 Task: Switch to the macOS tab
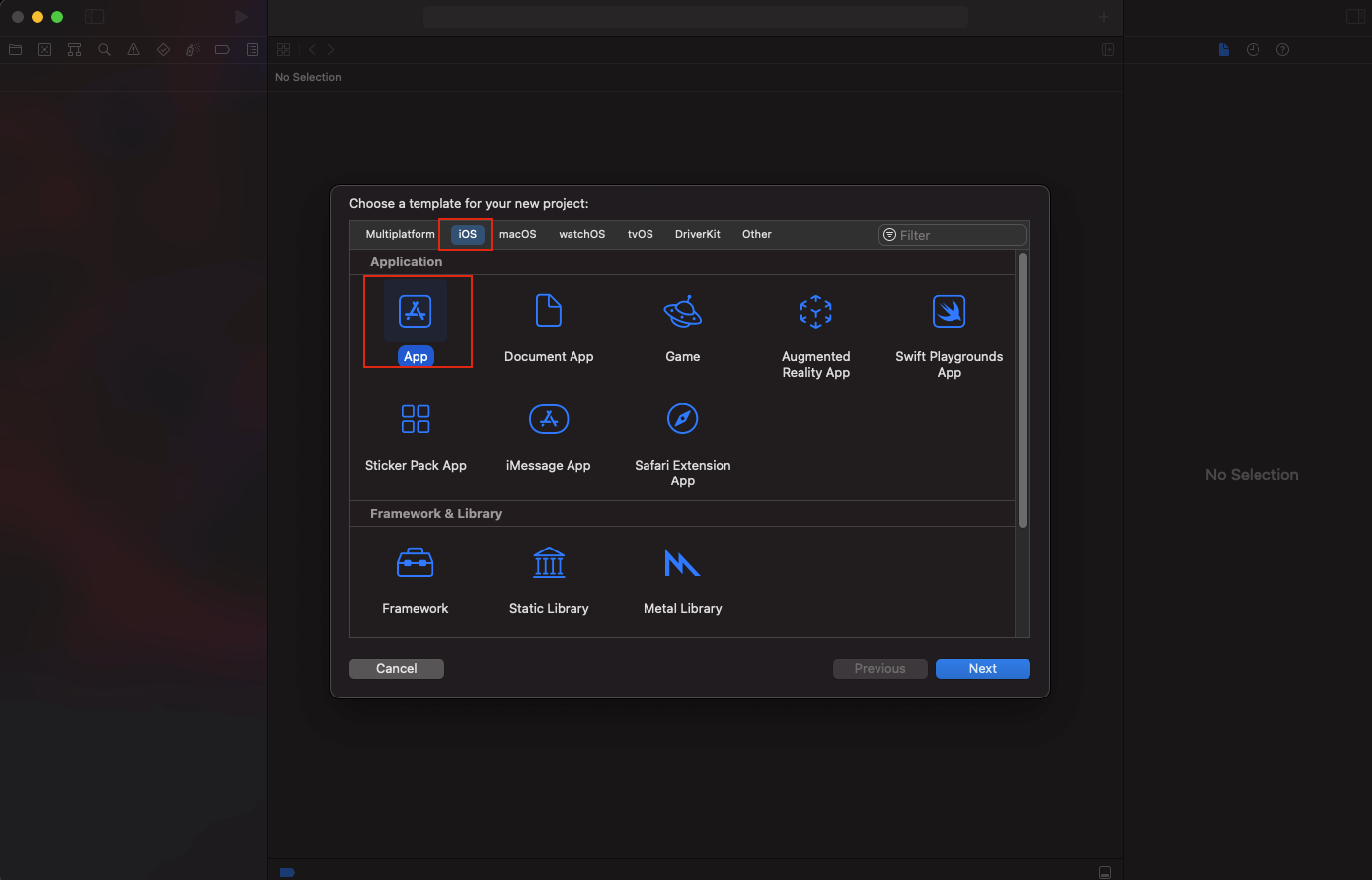pyautogui.click(x=518, y=234)
